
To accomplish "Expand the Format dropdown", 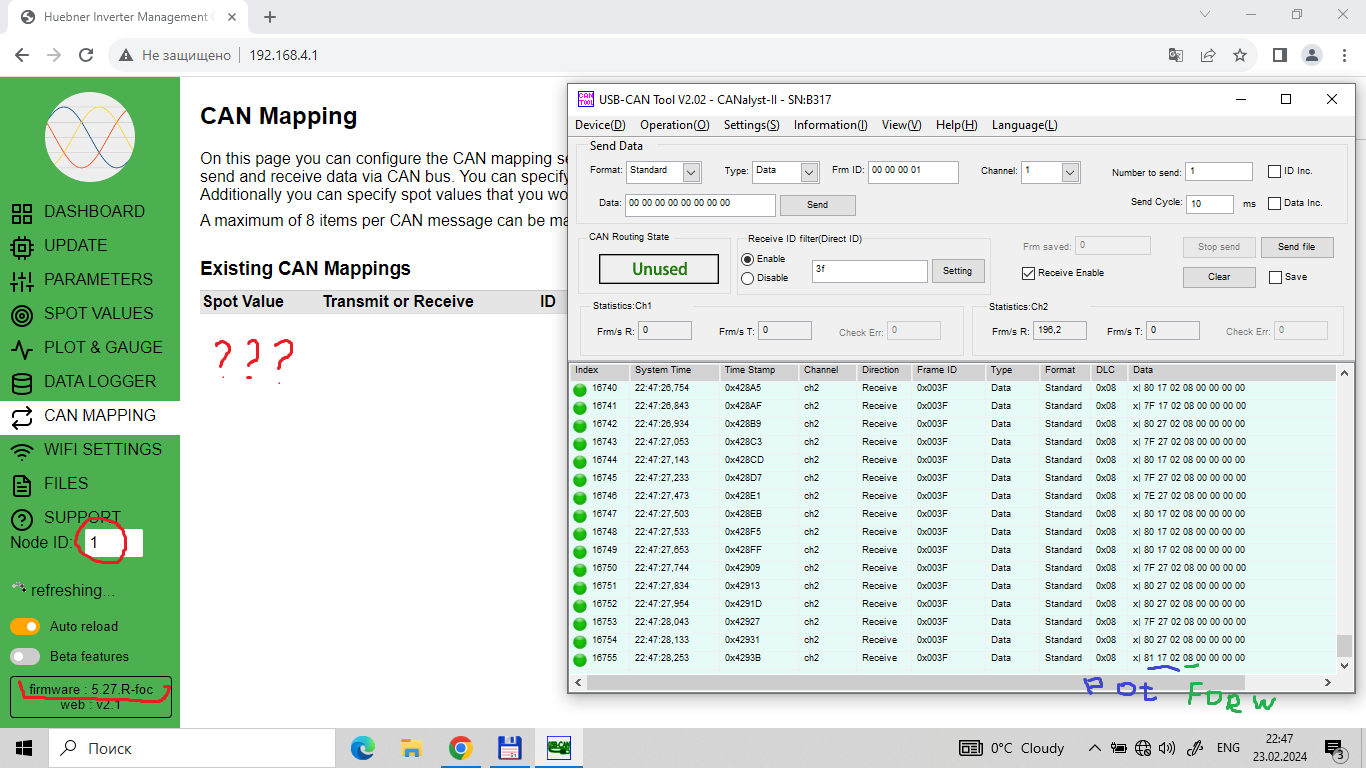I will (691, 172).
